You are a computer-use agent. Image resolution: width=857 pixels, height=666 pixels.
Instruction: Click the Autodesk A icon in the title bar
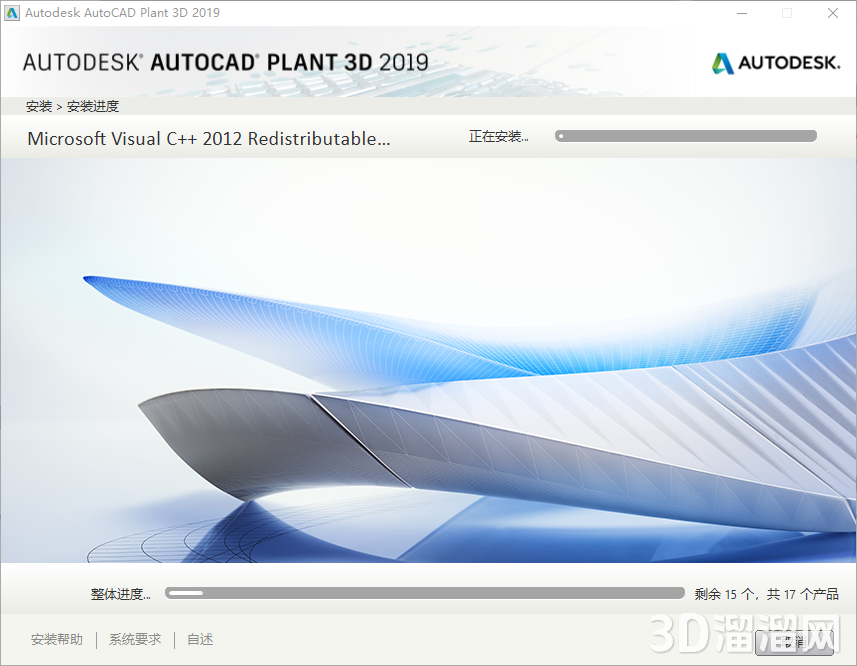point(14,13)
